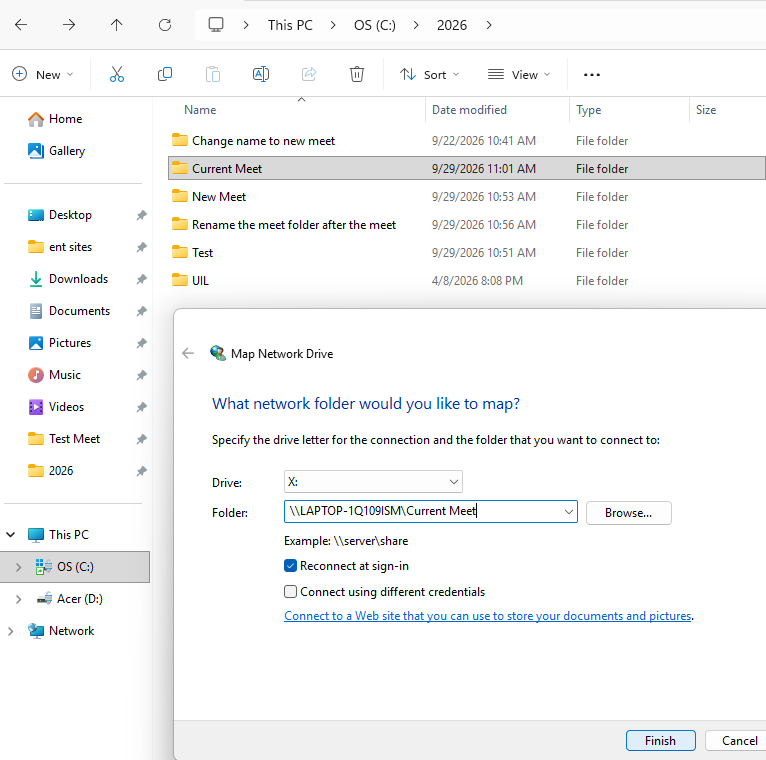The width and height of the screenshot is (766, 760).
Task: Click the Rename icon in toolbar
Action: click(261, 74)
